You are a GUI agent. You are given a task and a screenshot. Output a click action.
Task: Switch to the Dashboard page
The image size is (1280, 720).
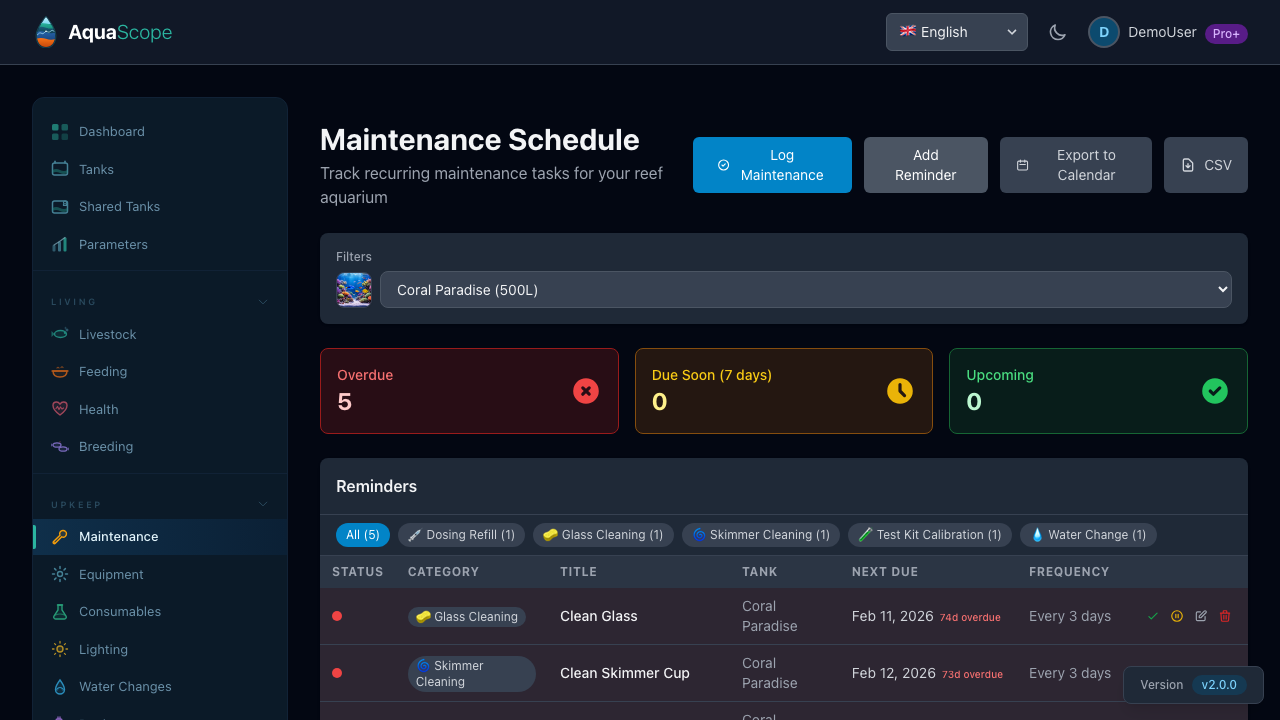pos(111,131)
